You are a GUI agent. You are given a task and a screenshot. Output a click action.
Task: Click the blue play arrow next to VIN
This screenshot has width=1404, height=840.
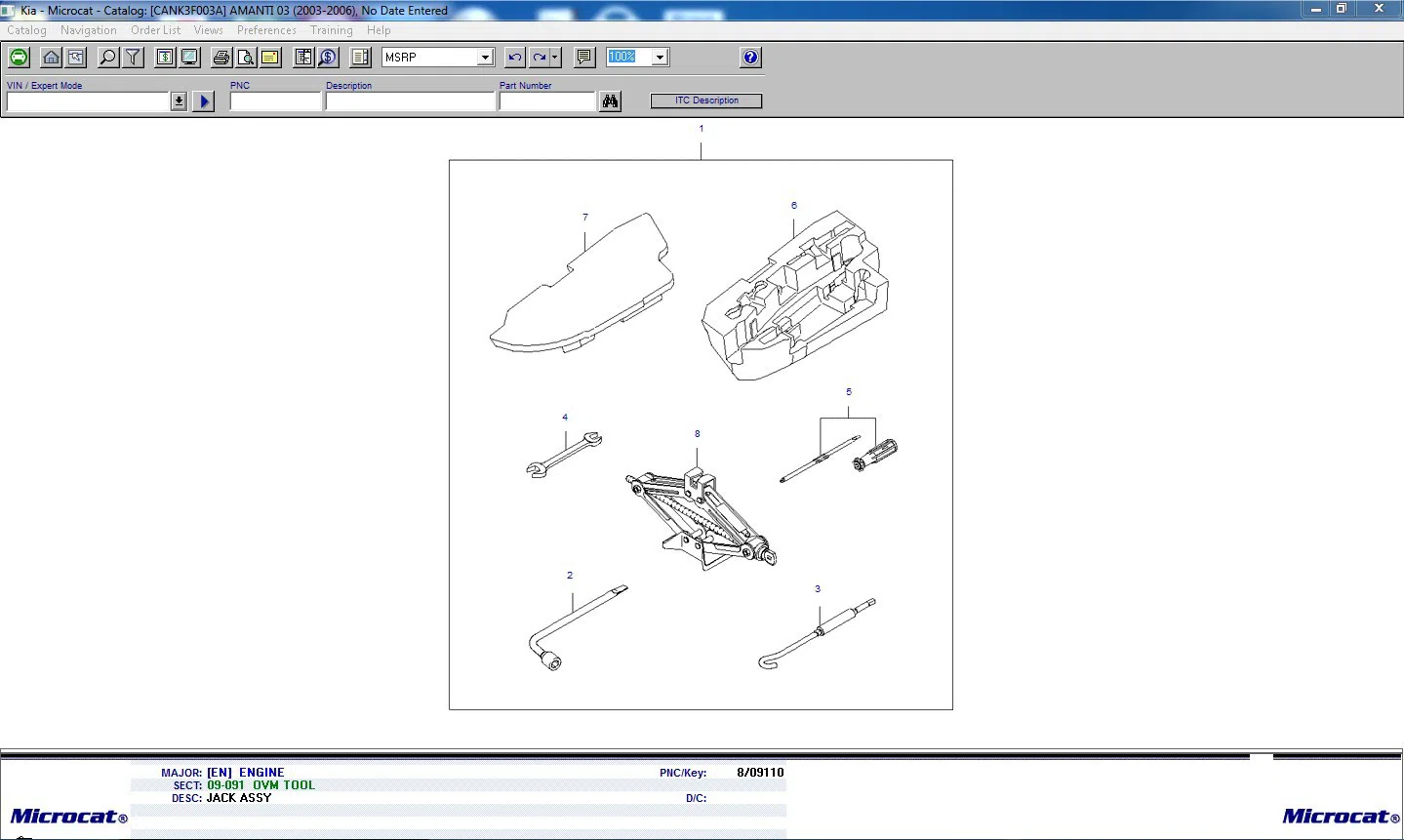(x=204, y=101)
